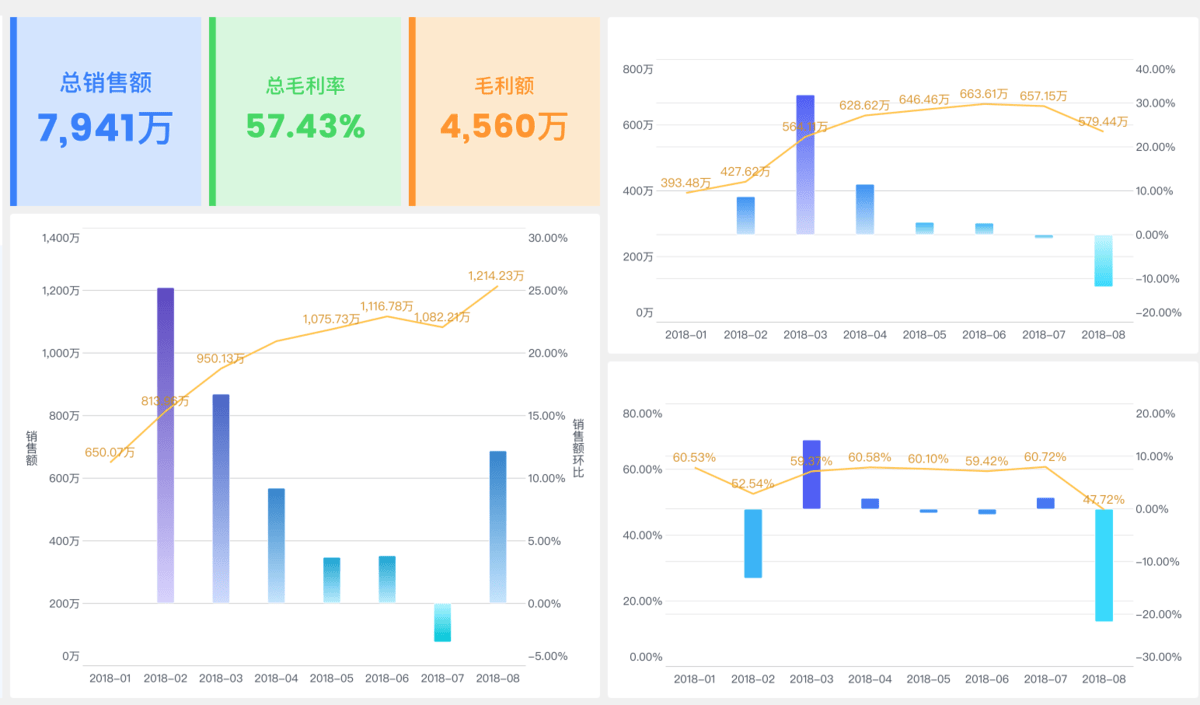Viewport: 1200px width, 705px height.
Task: Click the 1,075.73万 data label
Action: point(331,319)
